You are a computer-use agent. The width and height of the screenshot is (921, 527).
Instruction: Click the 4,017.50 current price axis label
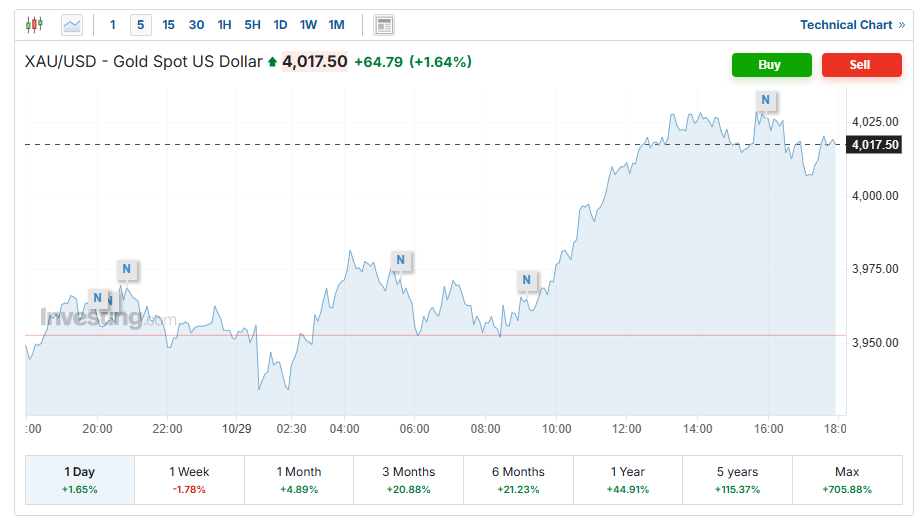(x=875, y=145)
